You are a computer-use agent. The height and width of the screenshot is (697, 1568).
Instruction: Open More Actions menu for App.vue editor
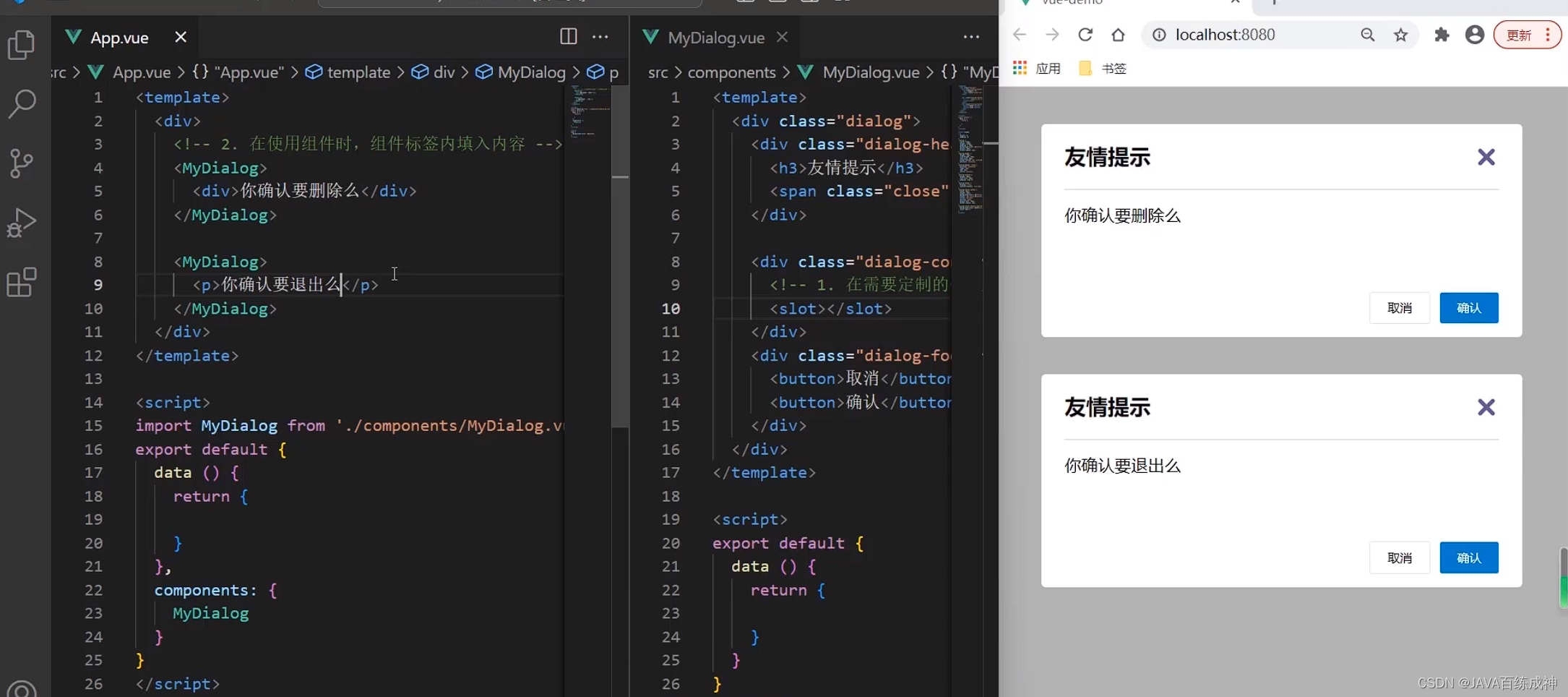click(x=600, y=36)
